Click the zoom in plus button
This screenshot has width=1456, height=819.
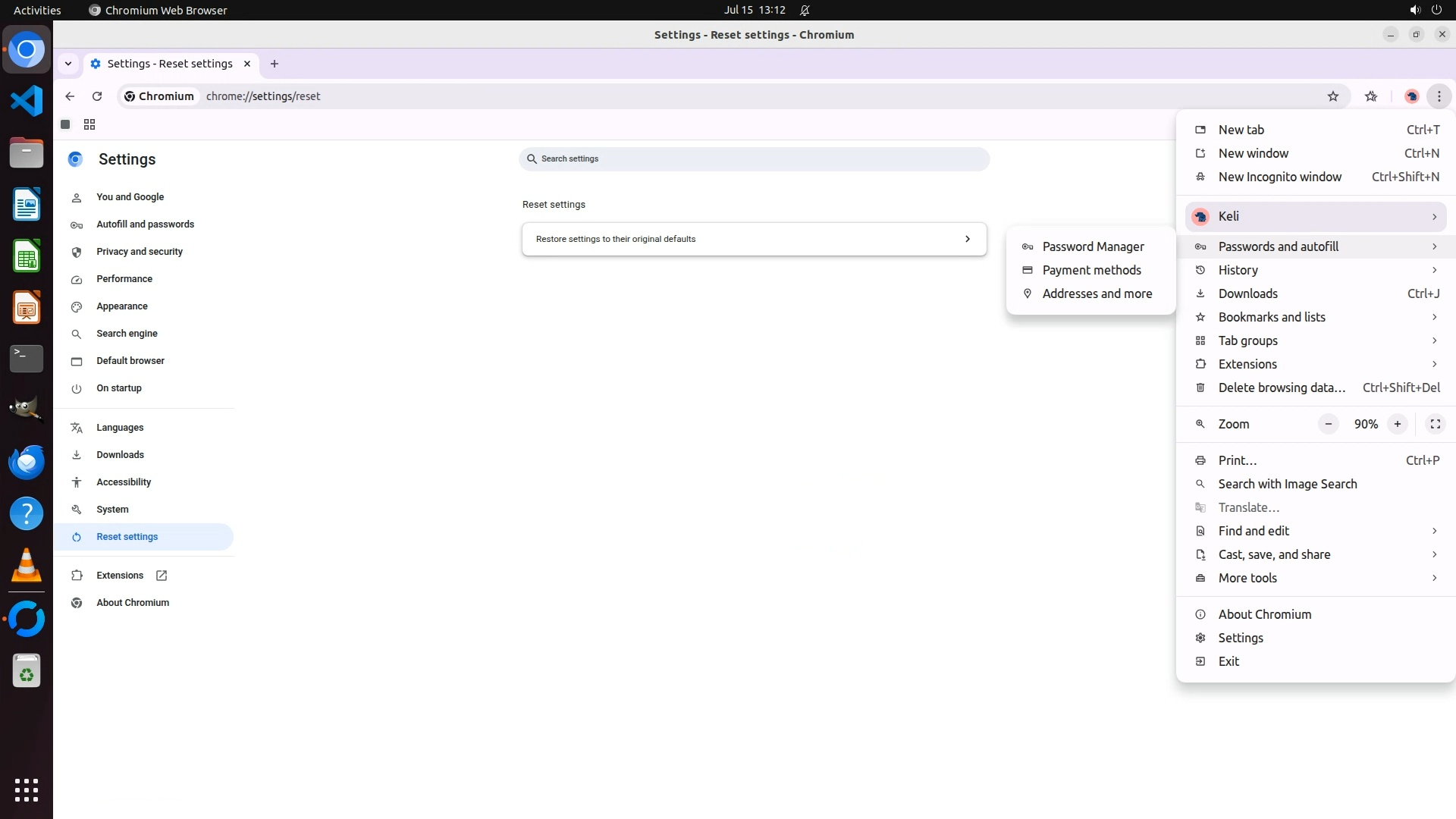click(x=1397, y=424)
